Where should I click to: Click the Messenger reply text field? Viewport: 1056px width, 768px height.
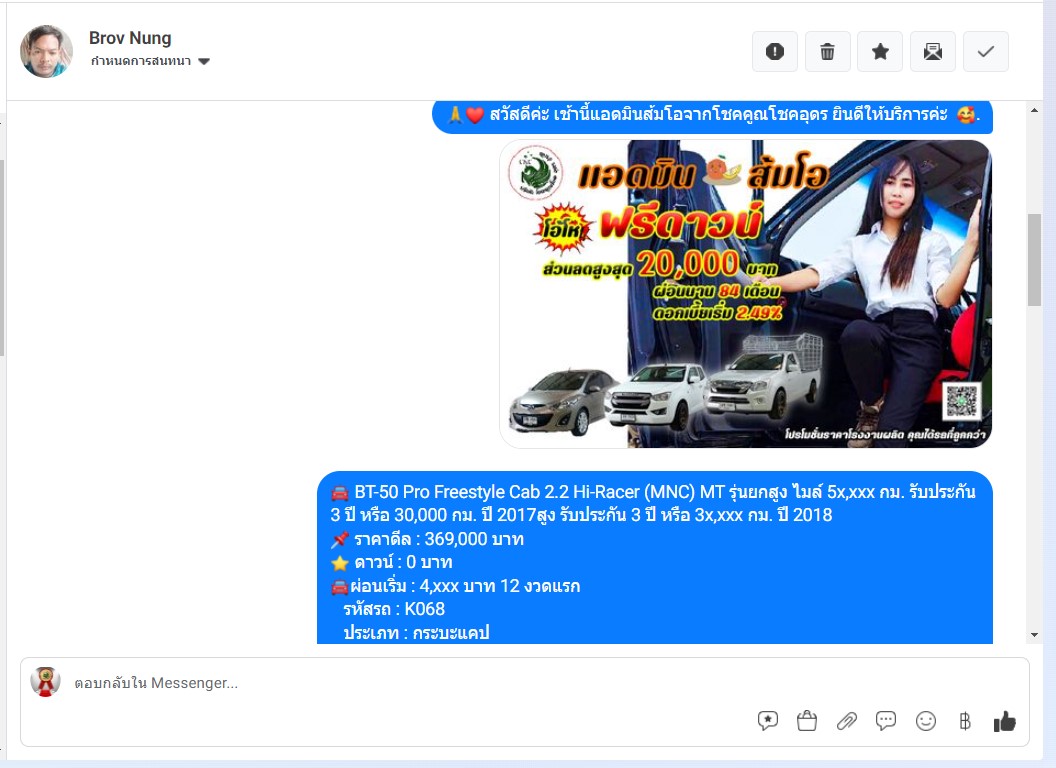tap(400, 683)
